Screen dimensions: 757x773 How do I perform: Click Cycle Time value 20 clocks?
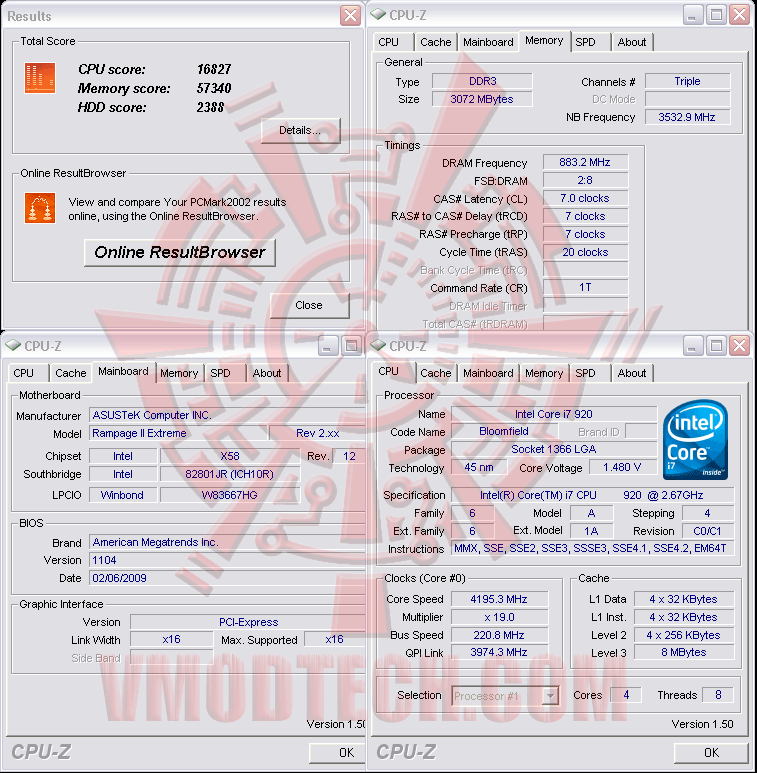[x=585, y=252]
